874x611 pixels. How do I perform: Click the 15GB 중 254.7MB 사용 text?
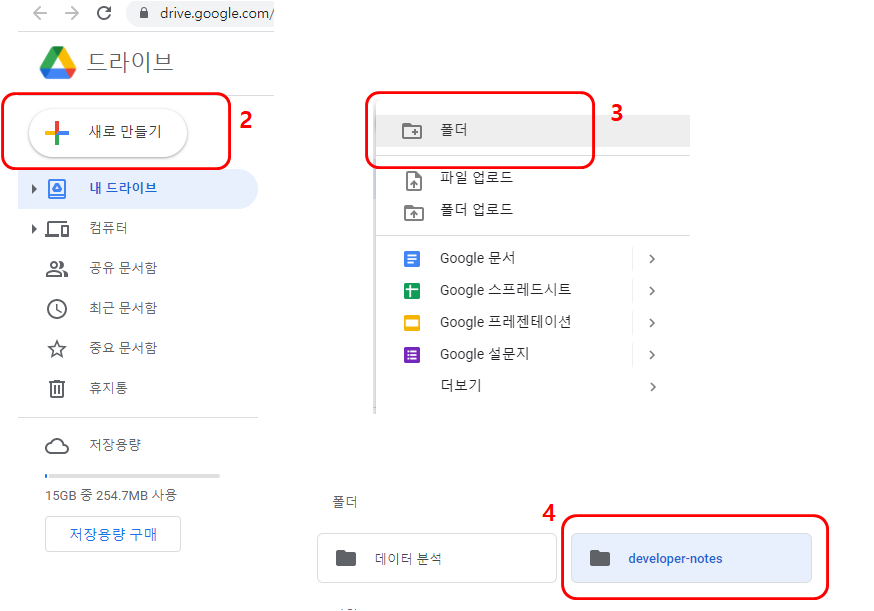(x=111, y=495)
